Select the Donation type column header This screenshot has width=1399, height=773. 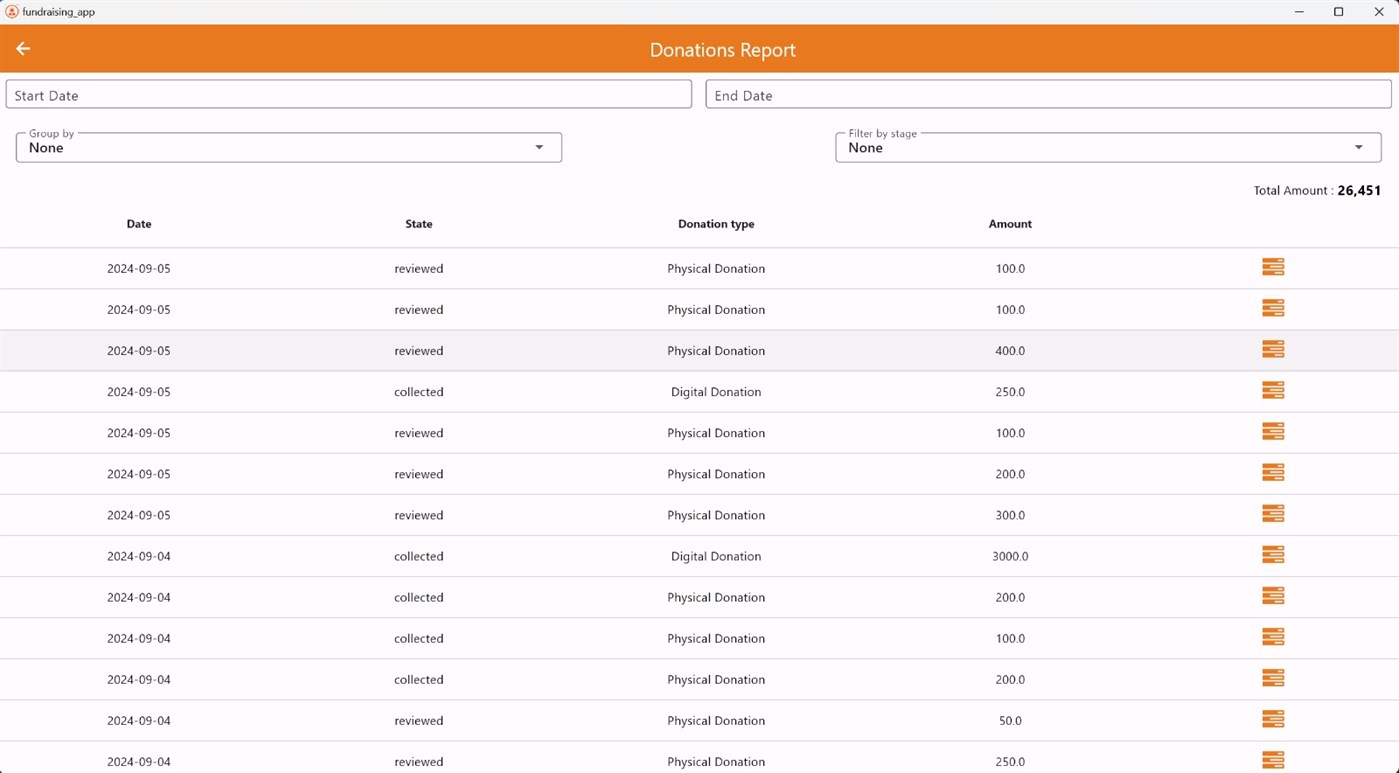716,224
